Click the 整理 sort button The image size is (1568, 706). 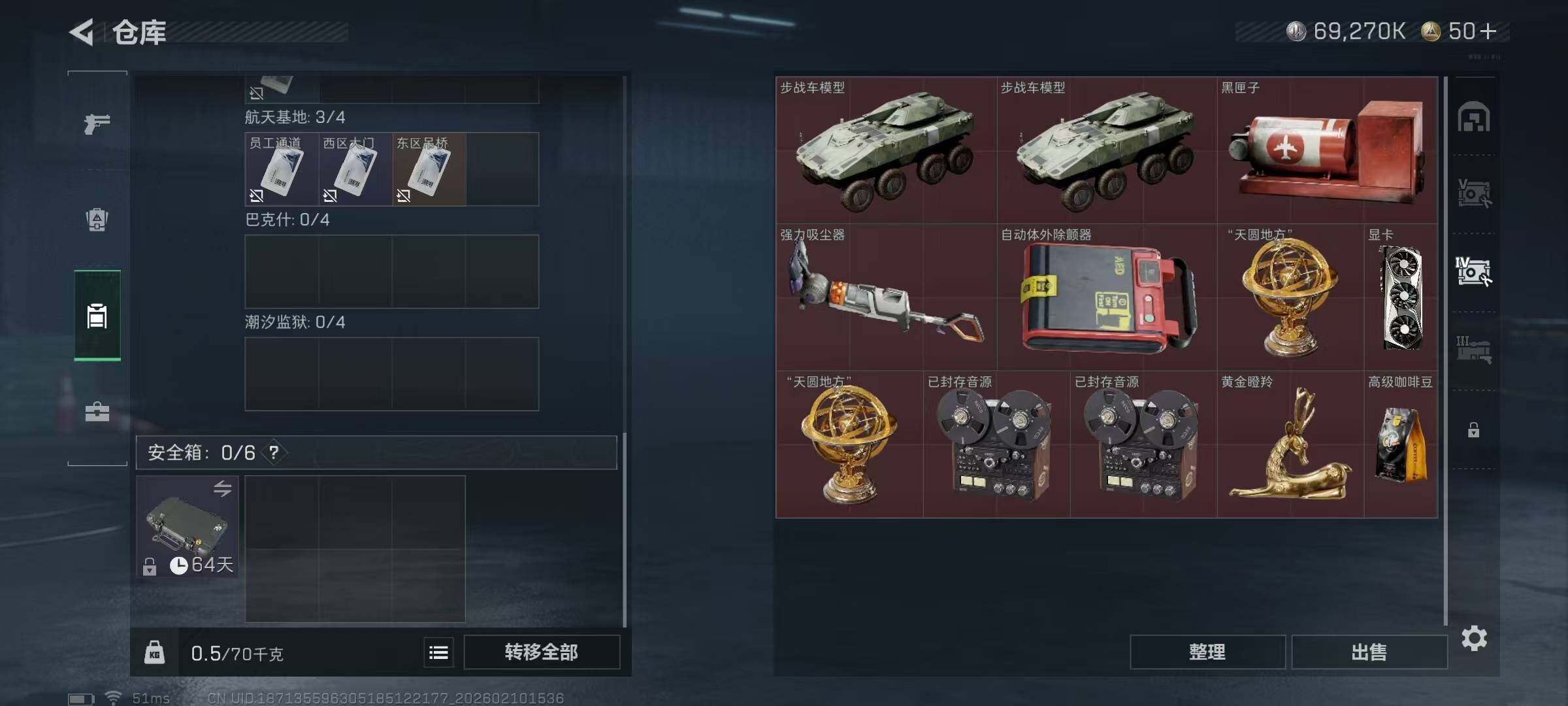point(1207,652)
